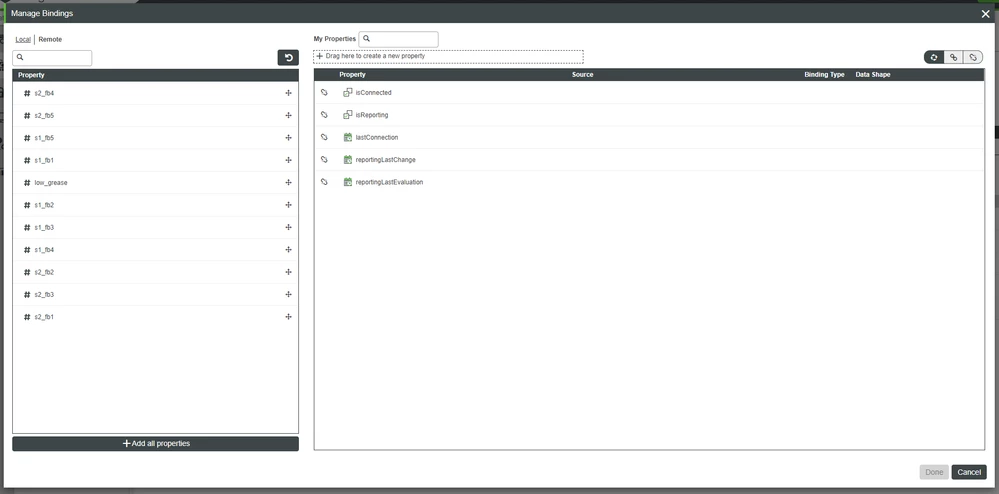Select the s2_fb1 property row
This screenshot has width=999, height=494.
click(x=155, y=317)
